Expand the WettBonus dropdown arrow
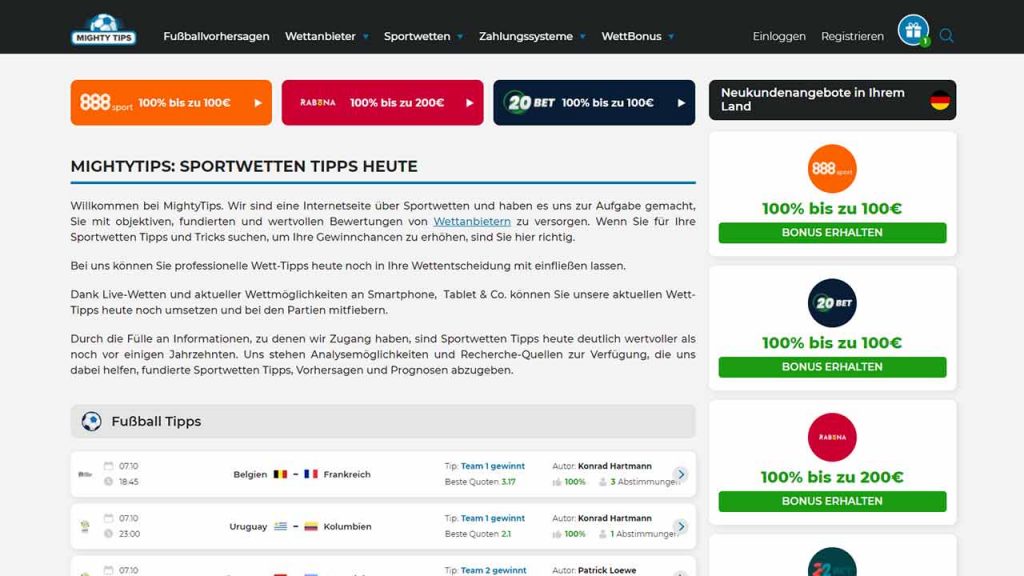Screen dimensions: 1024x576 [671, 37]
